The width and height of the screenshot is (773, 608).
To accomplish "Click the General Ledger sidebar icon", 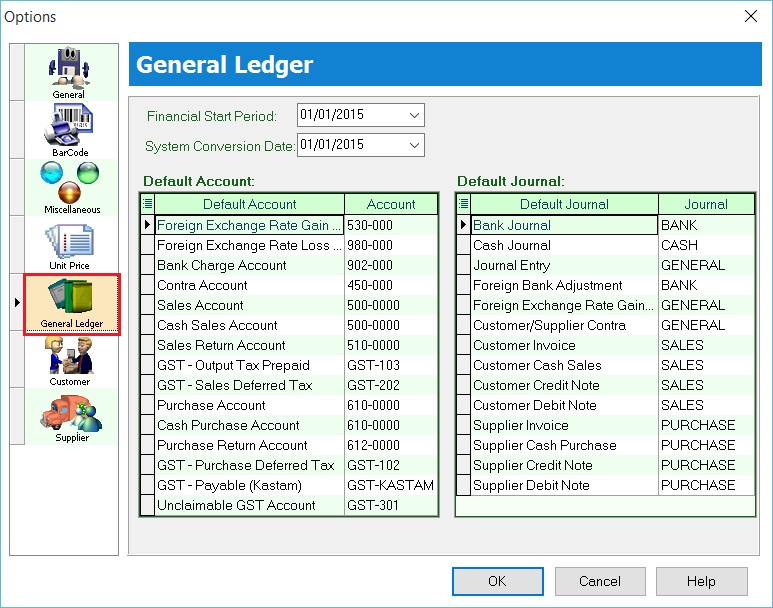I will pos(71,304).
